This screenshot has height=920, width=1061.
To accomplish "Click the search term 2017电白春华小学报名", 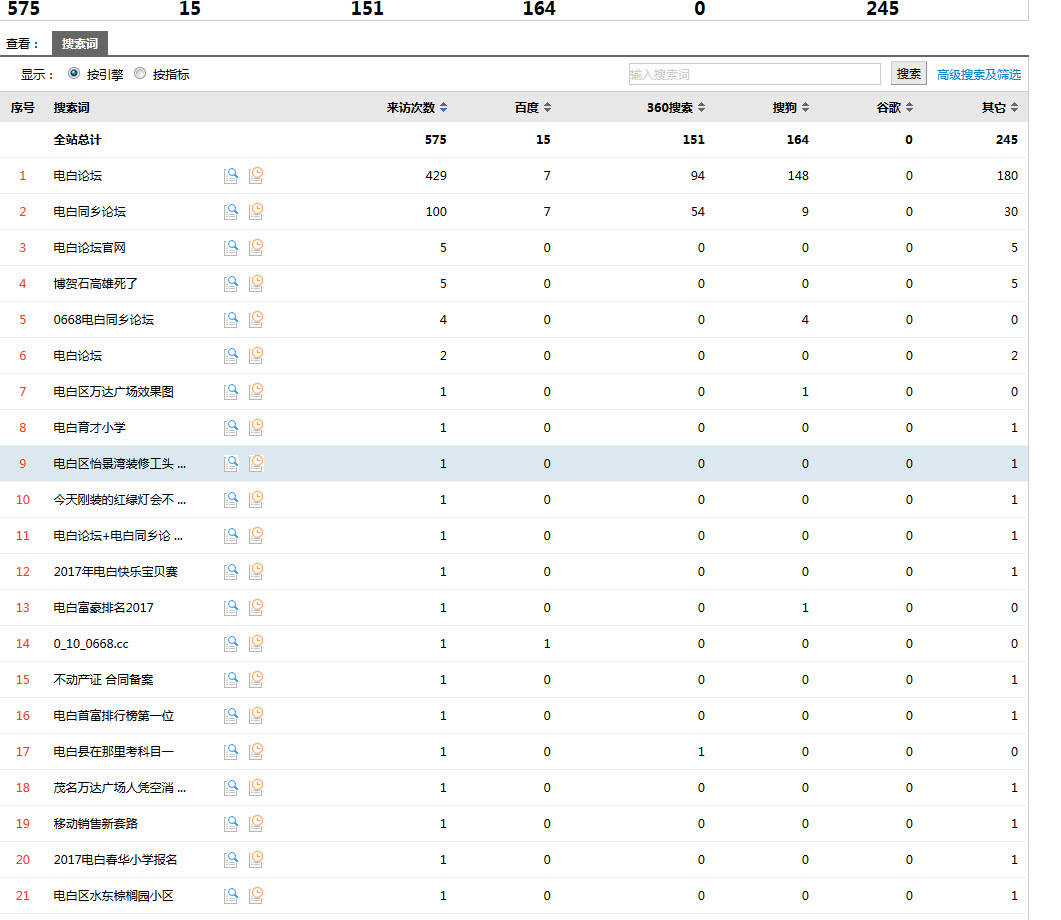I will click(x=115, y=860).
